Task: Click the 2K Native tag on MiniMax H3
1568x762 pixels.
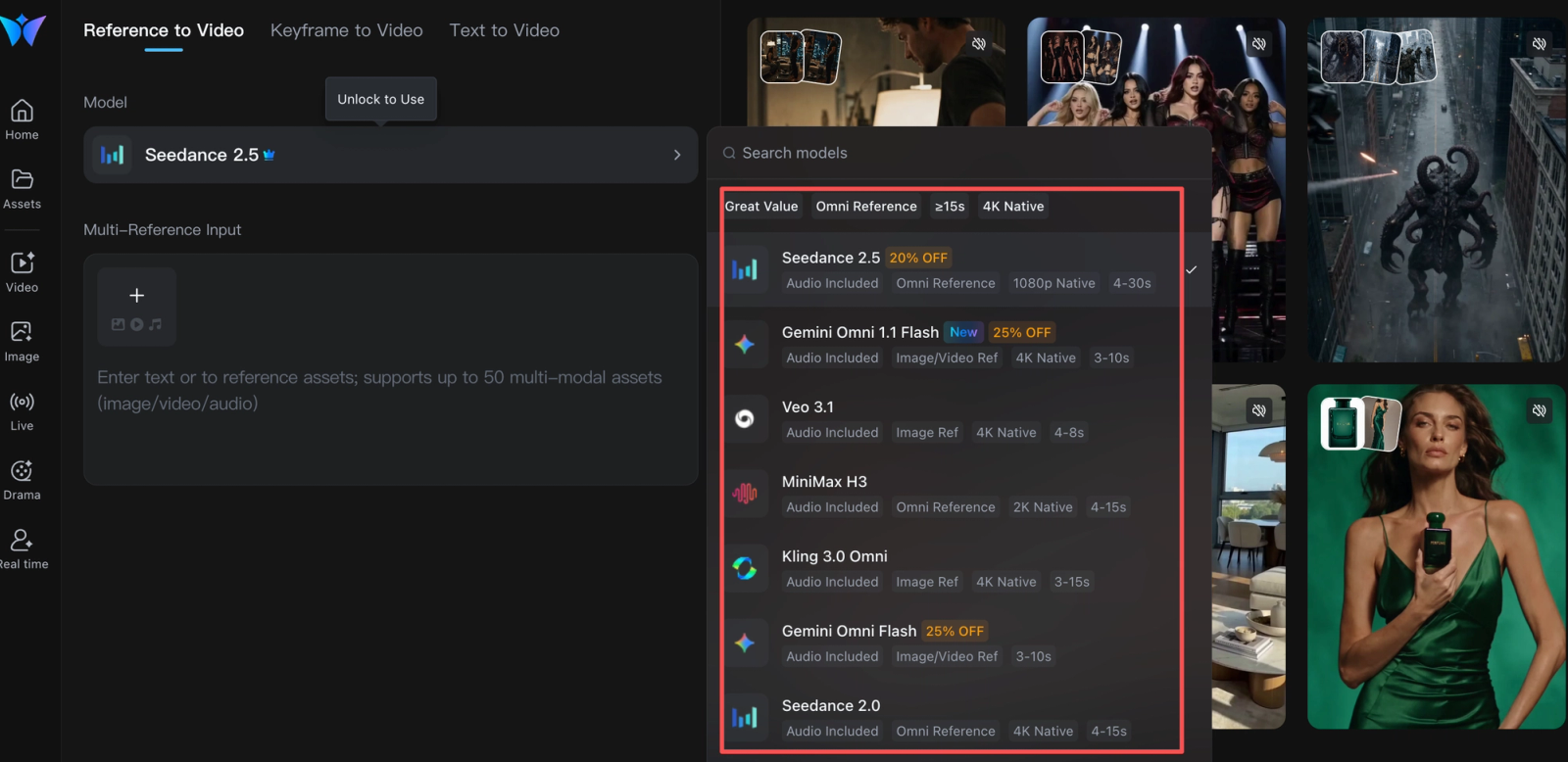Action: (x=1043, y=507)
